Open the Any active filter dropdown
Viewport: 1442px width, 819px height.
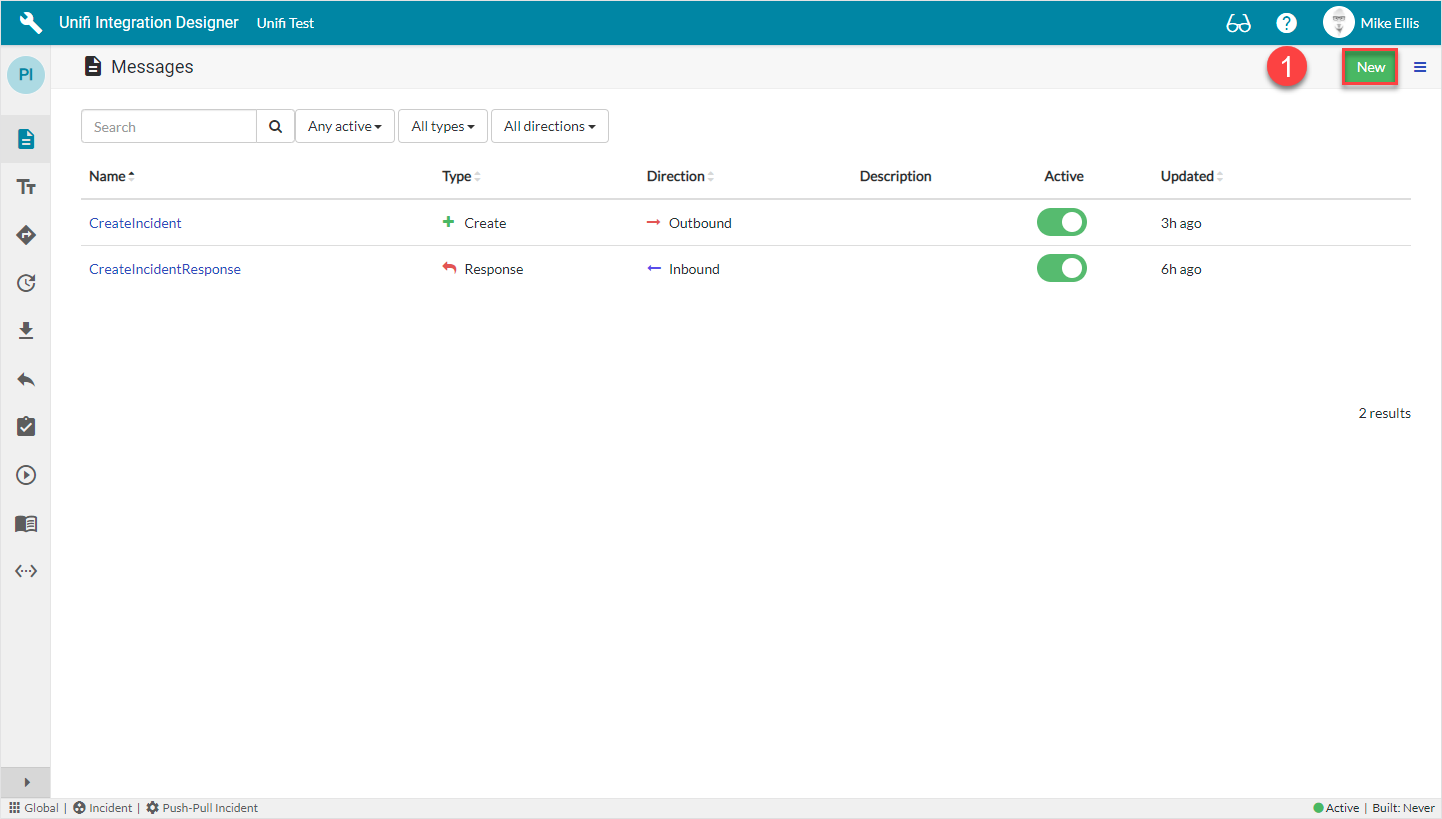click(344, 126)
